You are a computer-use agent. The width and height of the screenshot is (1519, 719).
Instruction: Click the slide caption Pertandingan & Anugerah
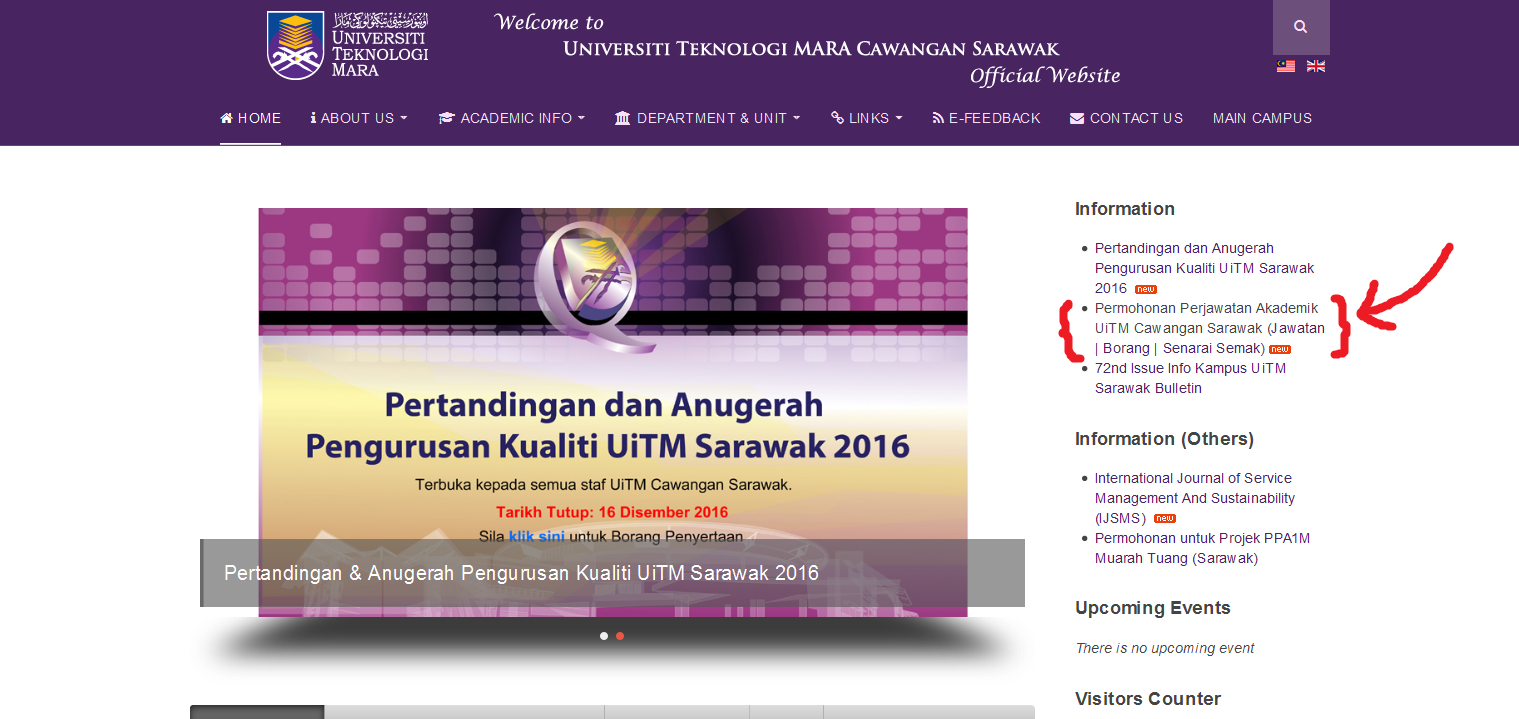tap(521, 573)
